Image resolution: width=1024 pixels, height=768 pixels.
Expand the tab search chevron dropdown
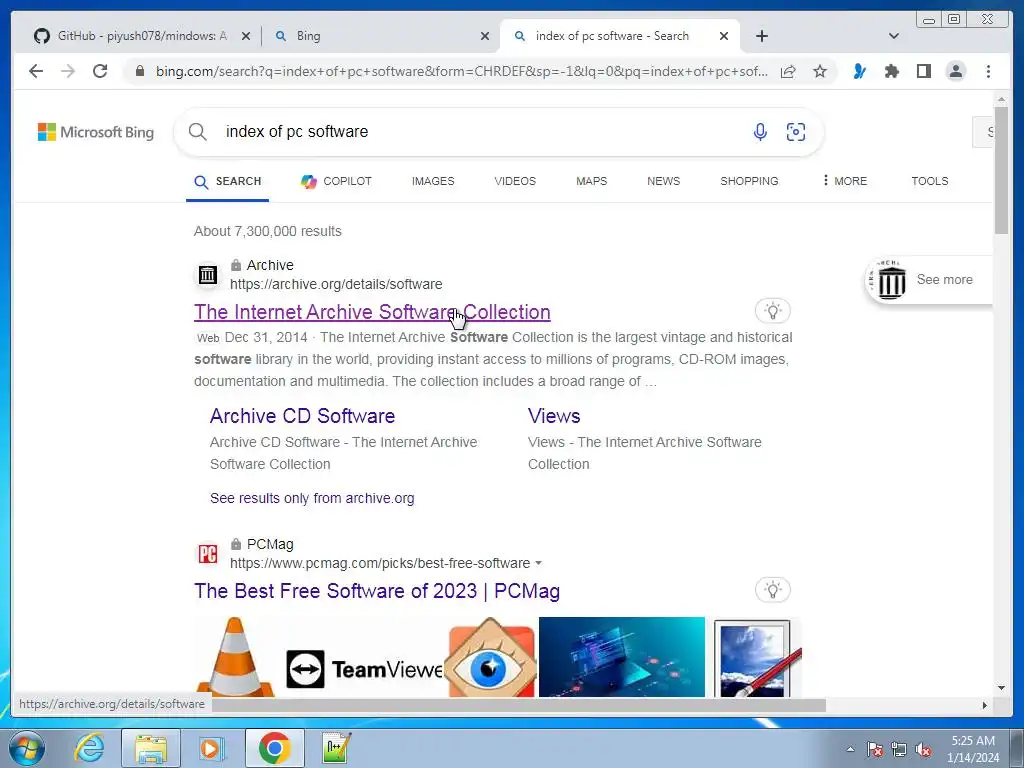pos(893,36)
